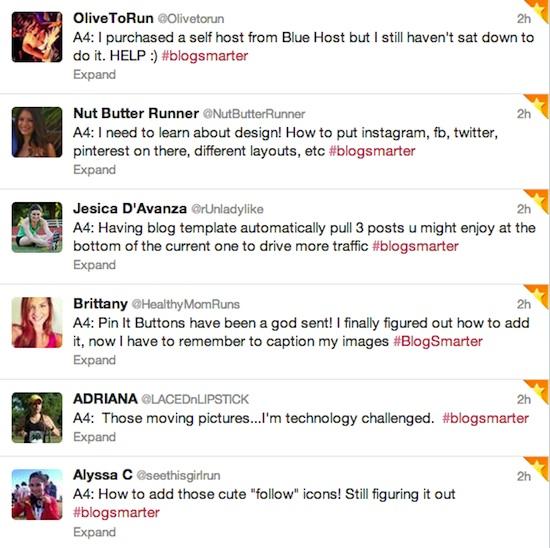The width and height of the screenshot is (550, 548).
Task: Click the favorite star on Alyssa C's tweet
Action: 539,467
